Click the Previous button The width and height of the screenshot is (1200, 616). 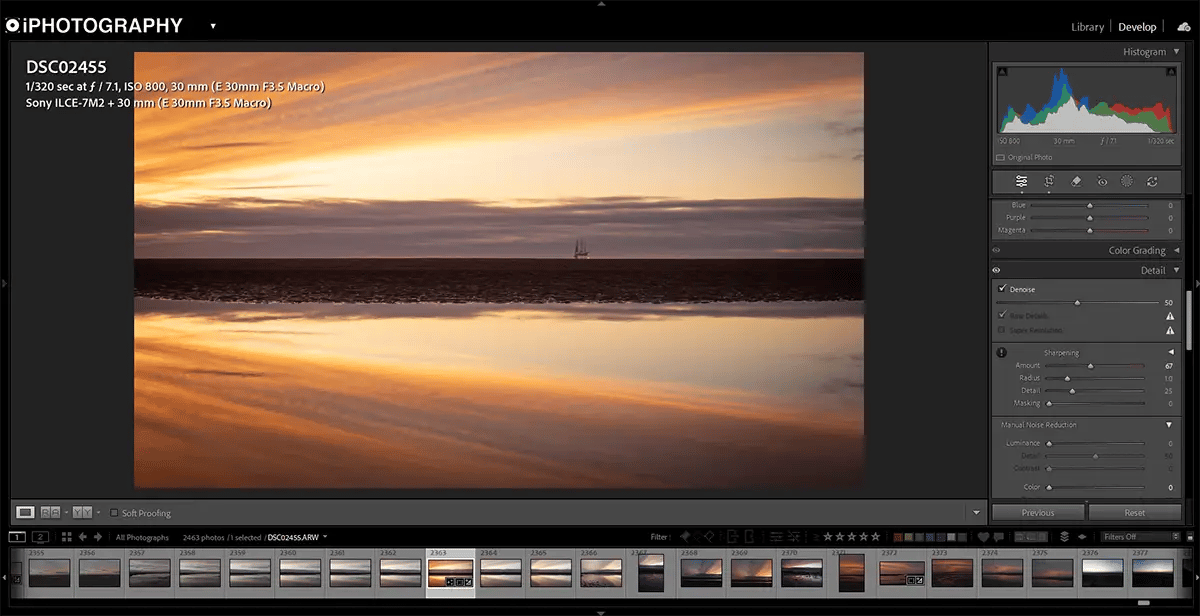click(1038, 512)
